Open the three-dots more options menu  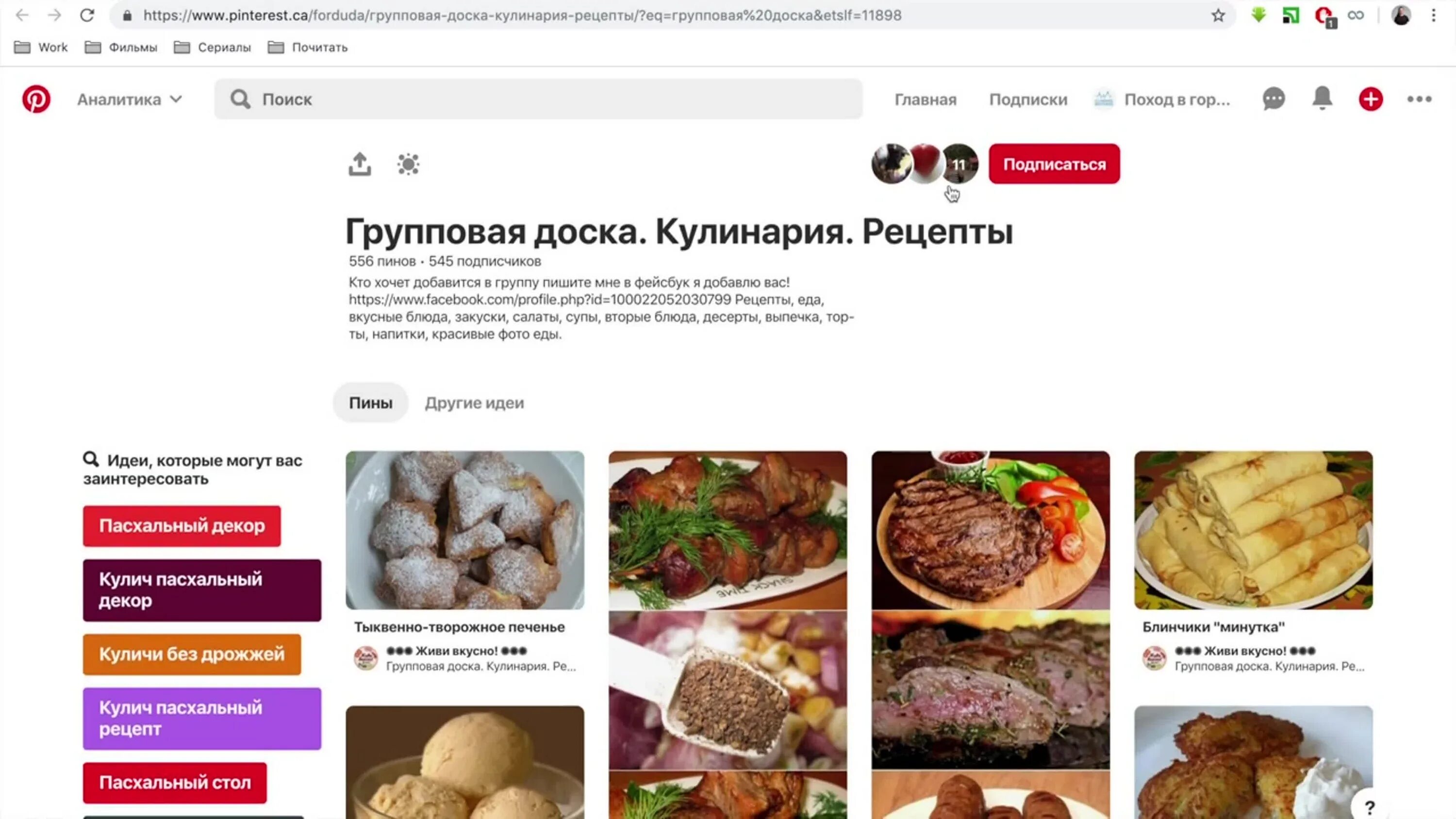coord(1419,99)
